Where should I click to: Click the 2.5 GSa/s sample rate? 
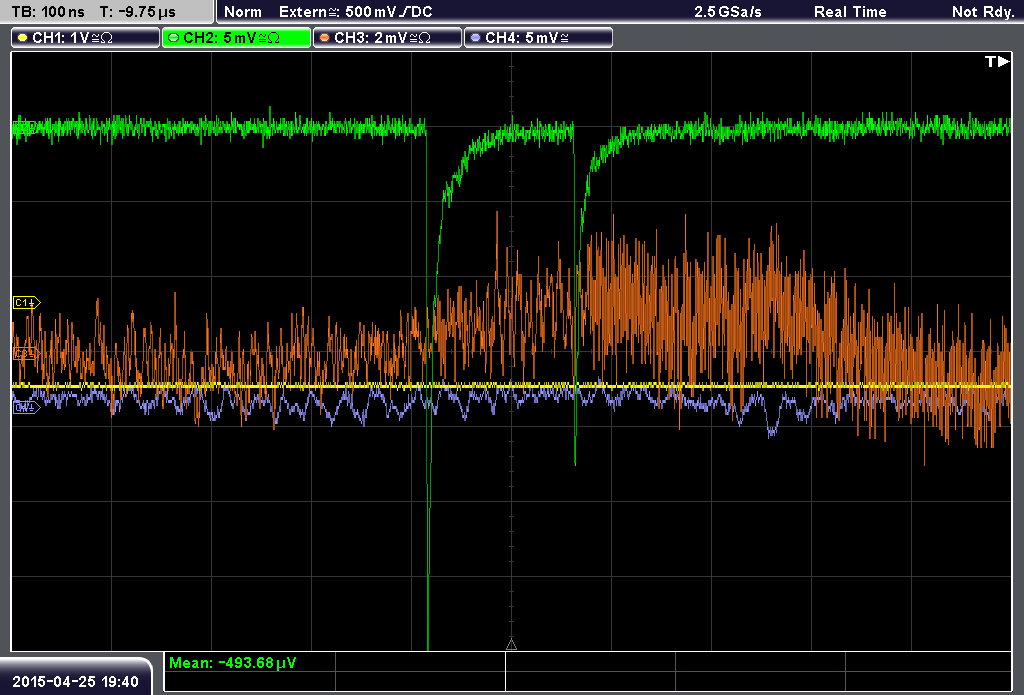728,12
